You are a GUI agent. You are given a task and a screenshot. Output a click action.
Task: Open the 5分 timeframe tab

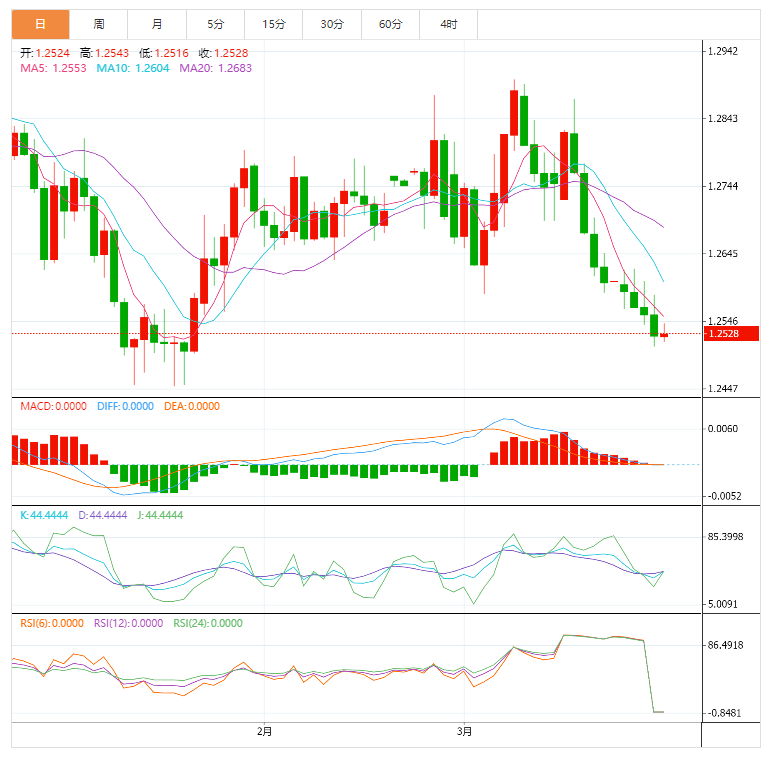click(215, 24)
